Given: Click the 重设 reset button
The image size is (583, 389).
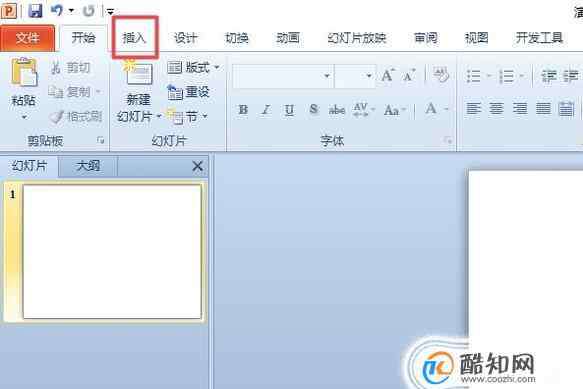Looking at the screenshot, I should [x=189, y=92].
